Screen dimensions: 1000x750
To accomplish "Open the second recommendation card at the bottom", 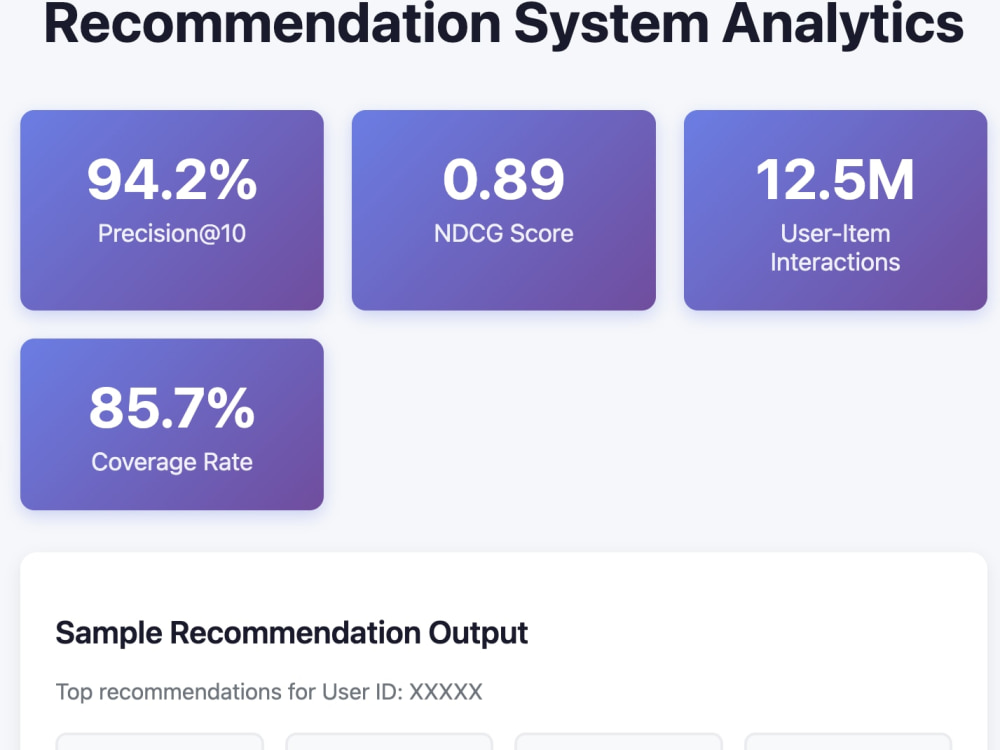I will [389, 742].
